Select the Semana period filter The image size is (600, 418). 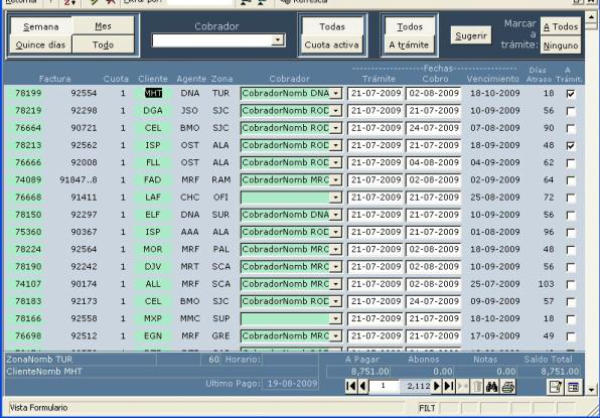point(41,27)
